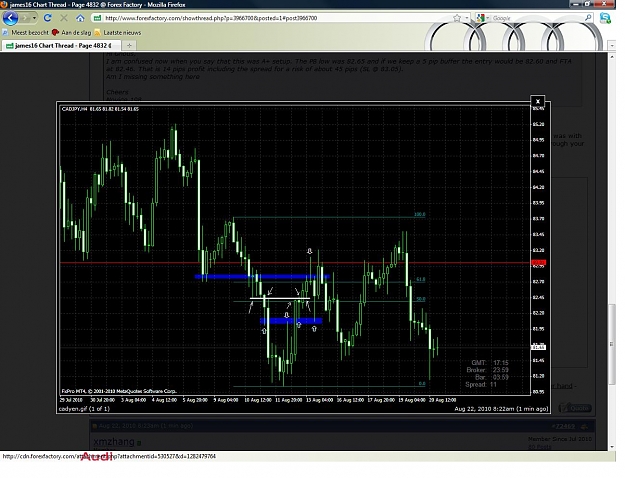Viewport: 625px width, 478px height.
Task: Close the chart lightbox with X button
Action: (x=537, y=101)
